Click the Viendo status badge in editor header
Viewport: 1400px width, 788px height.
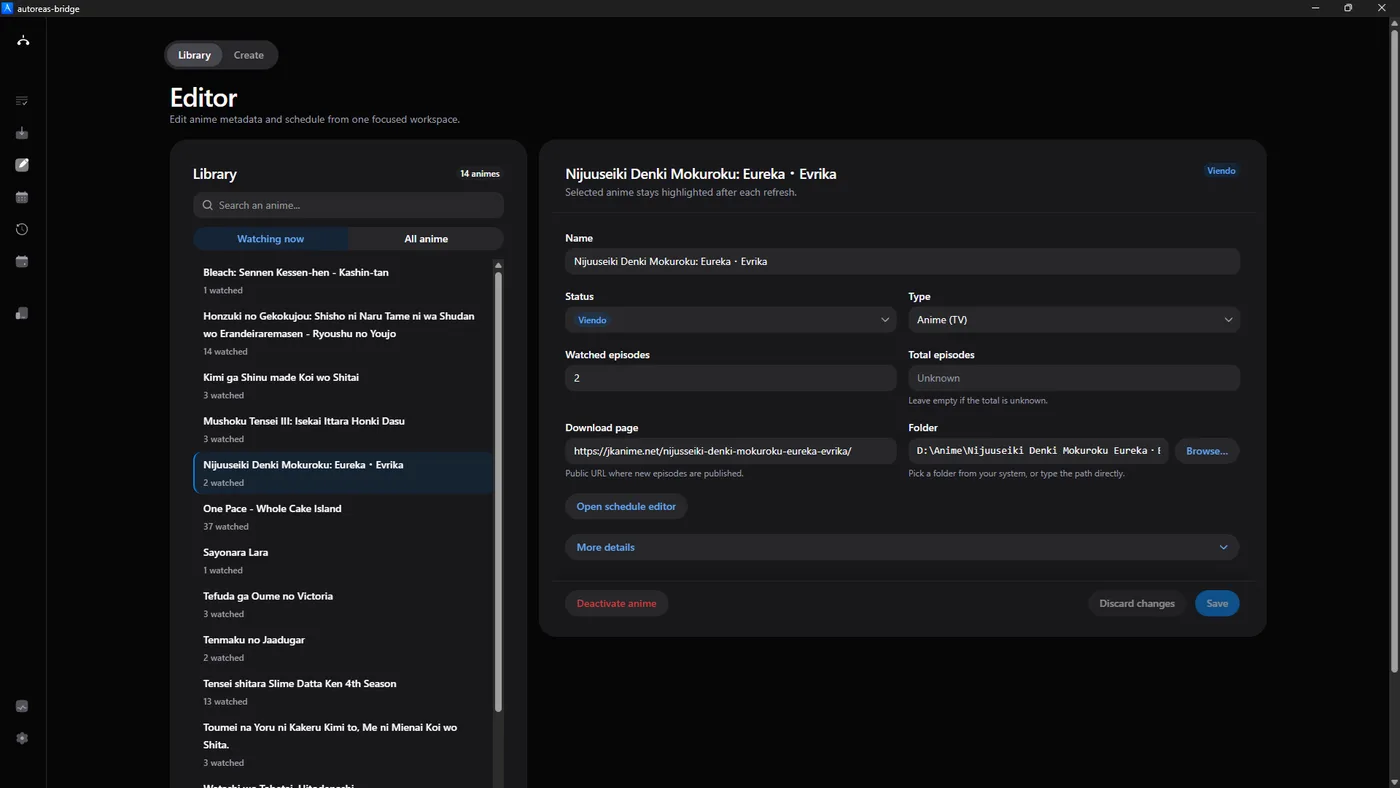pyautogui.click(x=1221, y=171)
